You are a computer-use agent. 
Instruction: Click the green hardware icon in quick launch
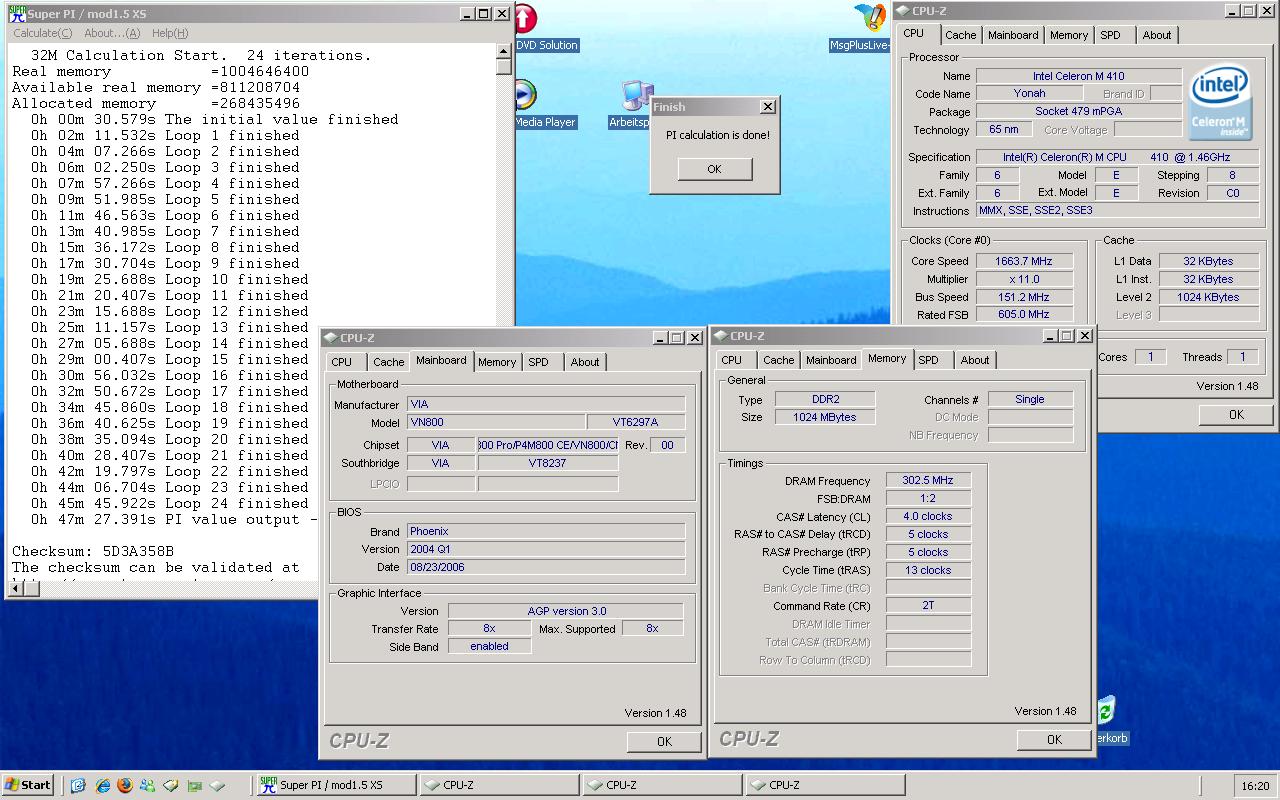click(x=194, y=785)
